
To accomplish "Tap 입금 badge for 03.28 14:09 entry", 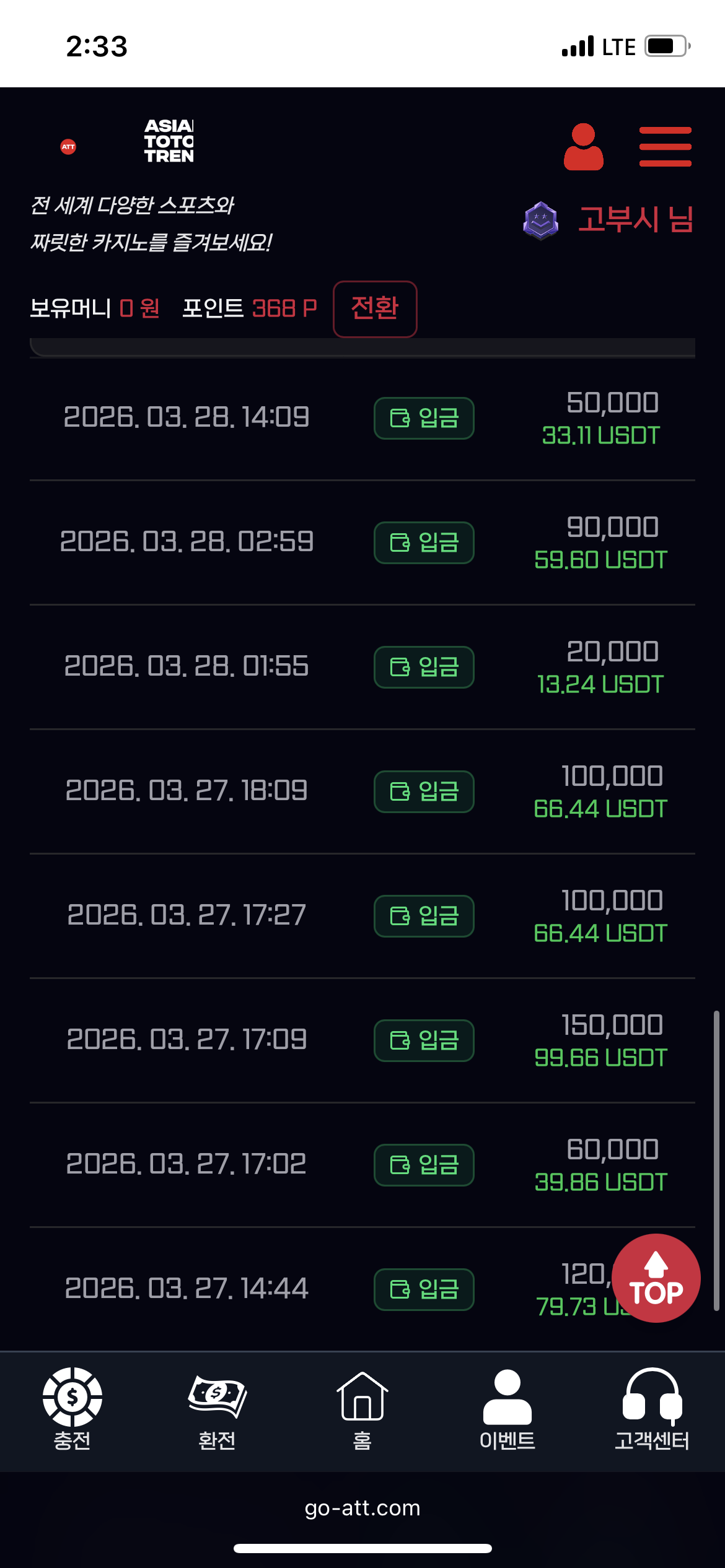I will coord(424,418).
